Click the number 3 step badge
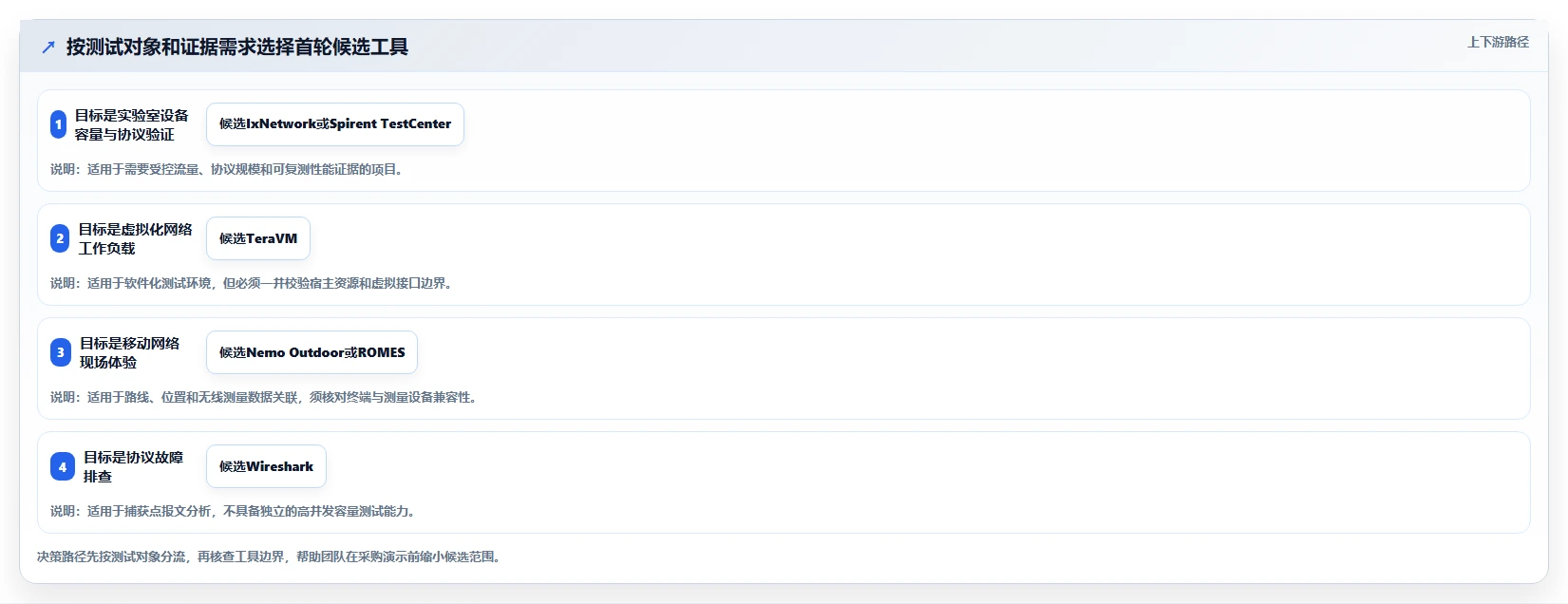 61,352
